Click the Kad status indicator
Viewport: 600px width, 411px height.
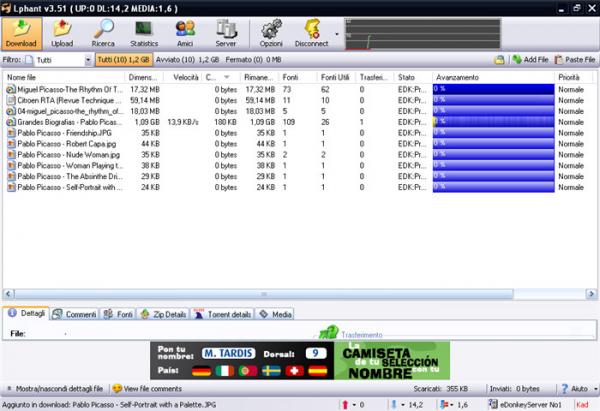pos(582,404)
